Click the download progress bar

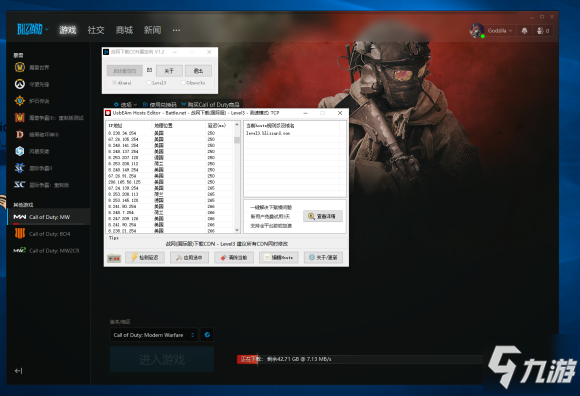[360, 359]
